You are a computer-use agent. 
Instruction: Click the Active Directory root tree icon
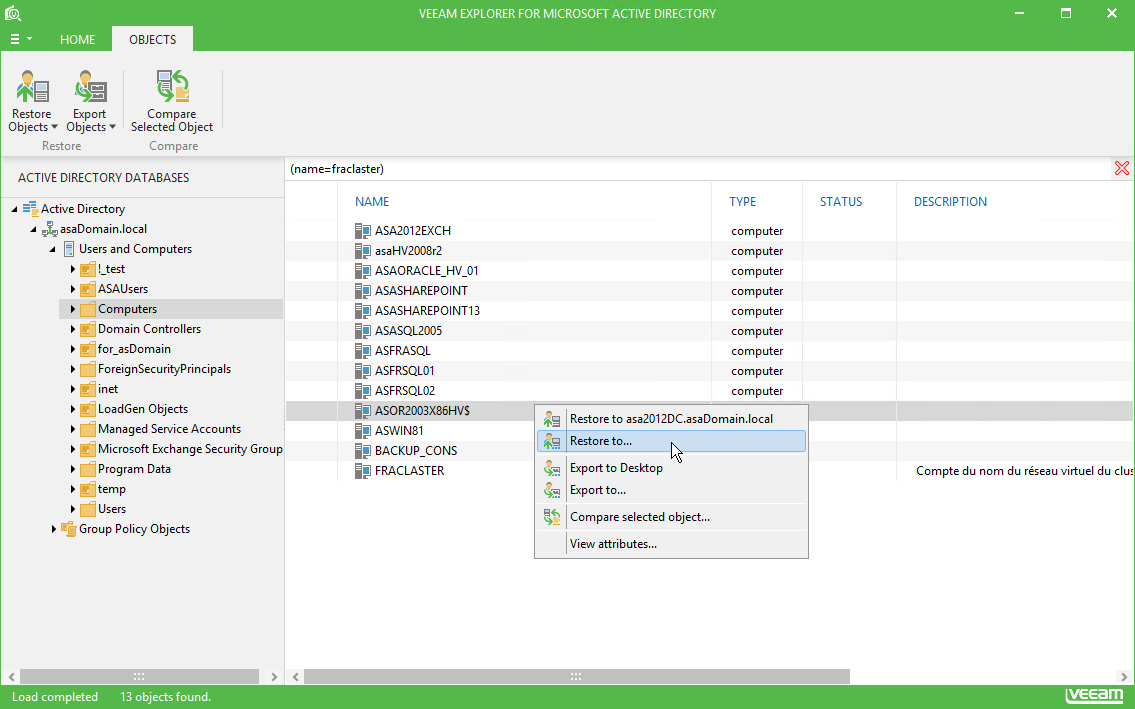point(30,209)
